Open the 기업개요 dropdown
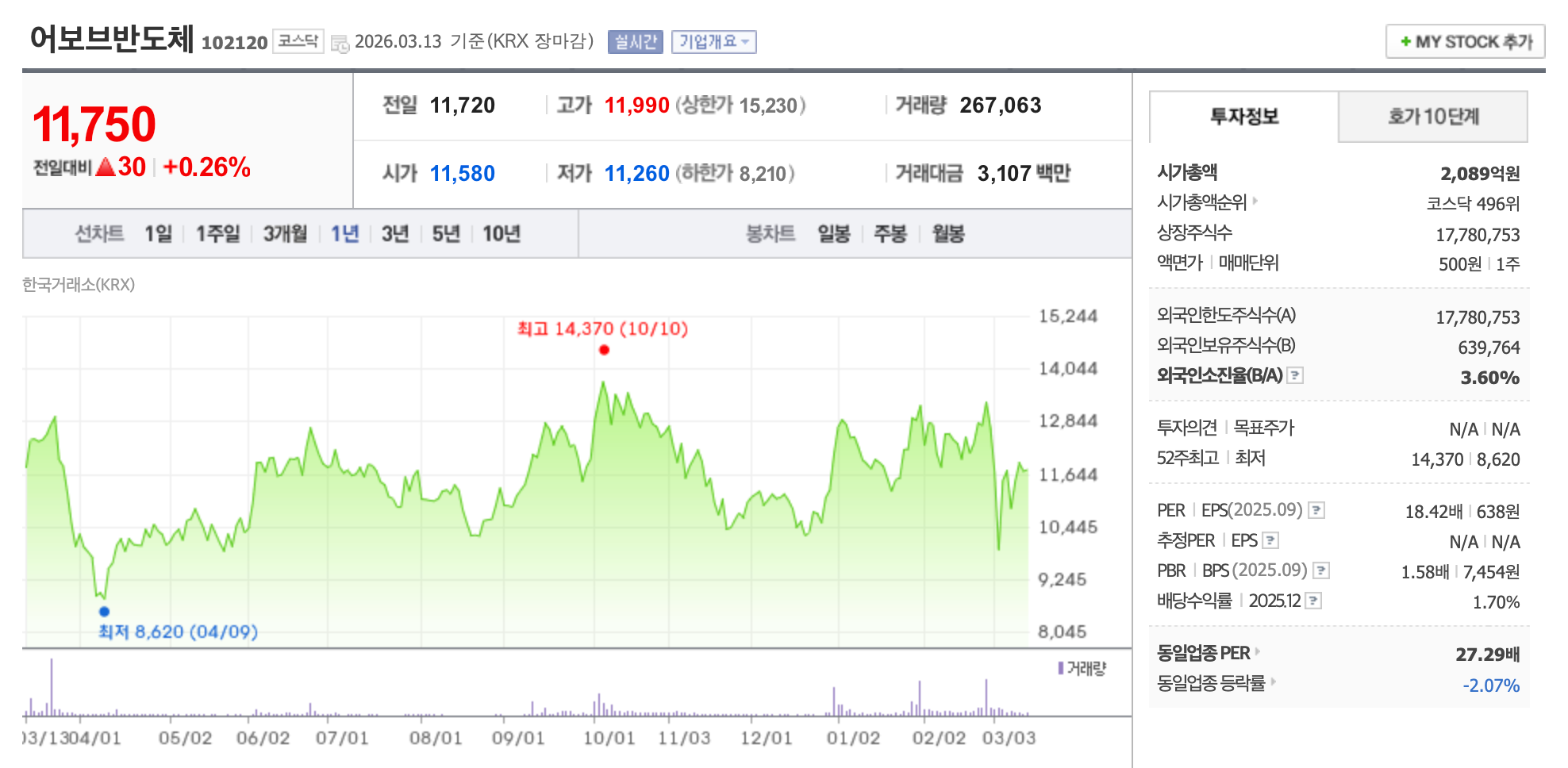The image size is (1568, 768). pos(714,42)
